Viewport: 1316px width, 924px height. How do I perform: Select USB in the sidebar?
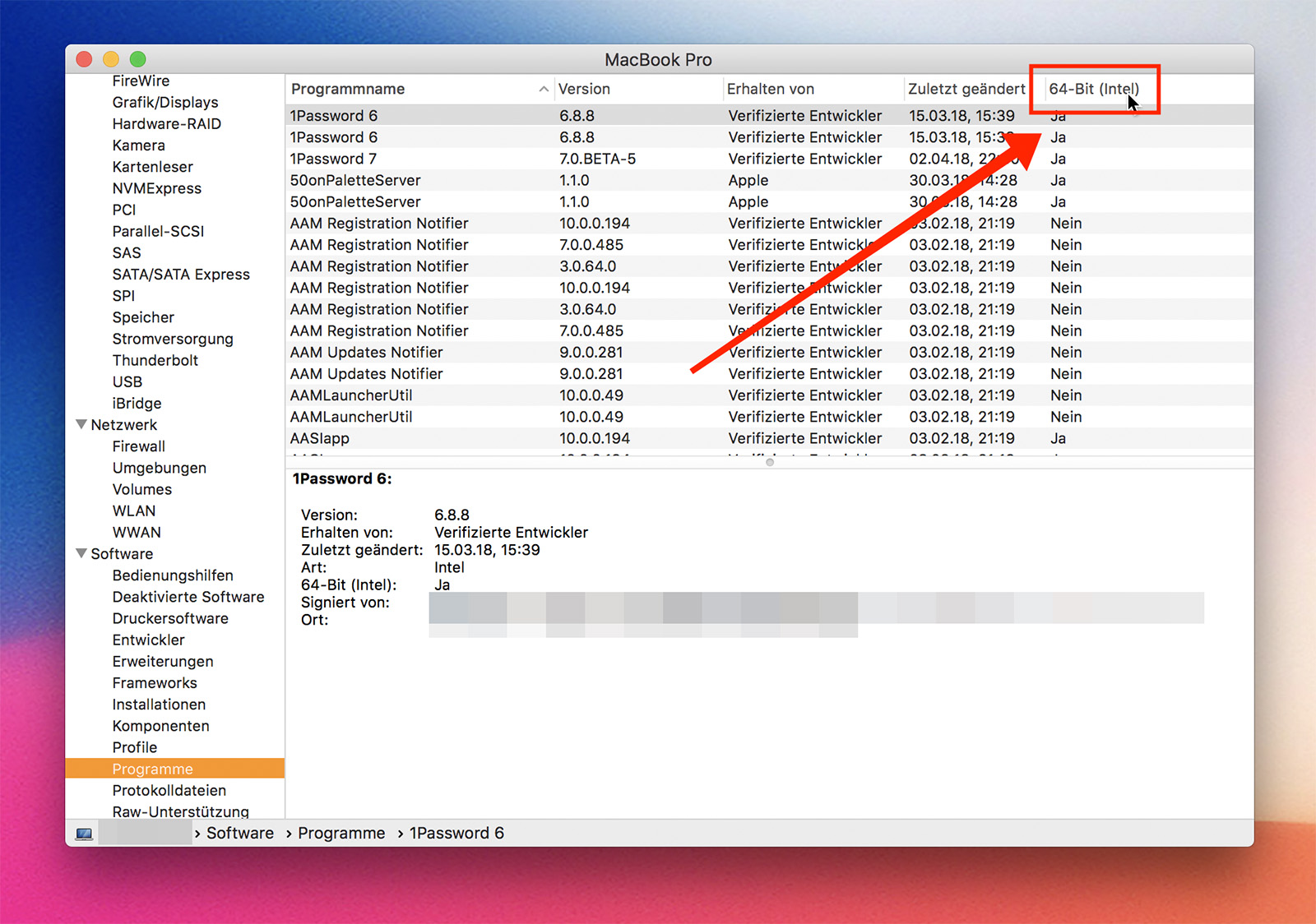127,381
